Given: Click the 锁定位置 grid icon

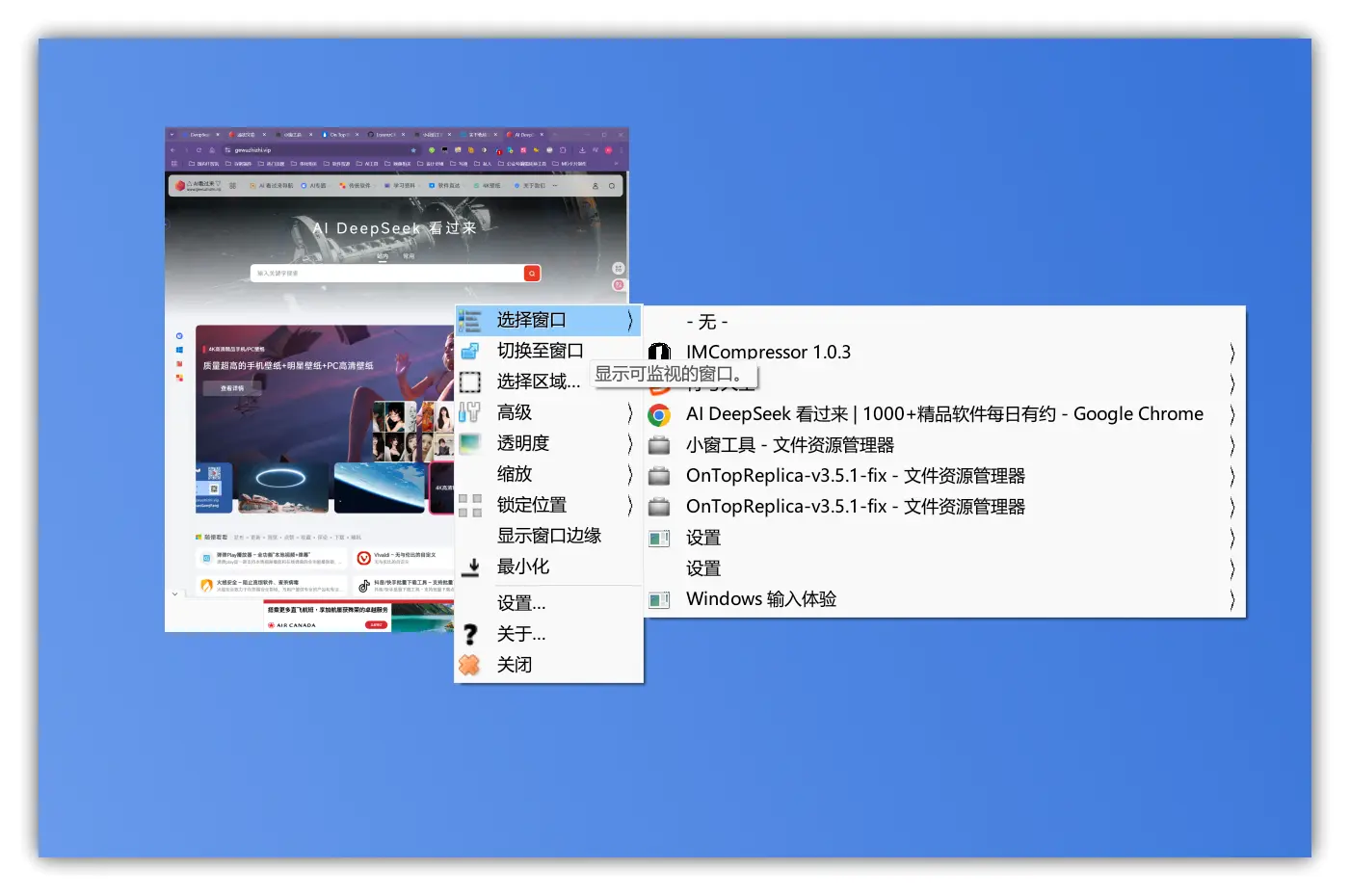Looking at the screenshot, I should 470,505.
